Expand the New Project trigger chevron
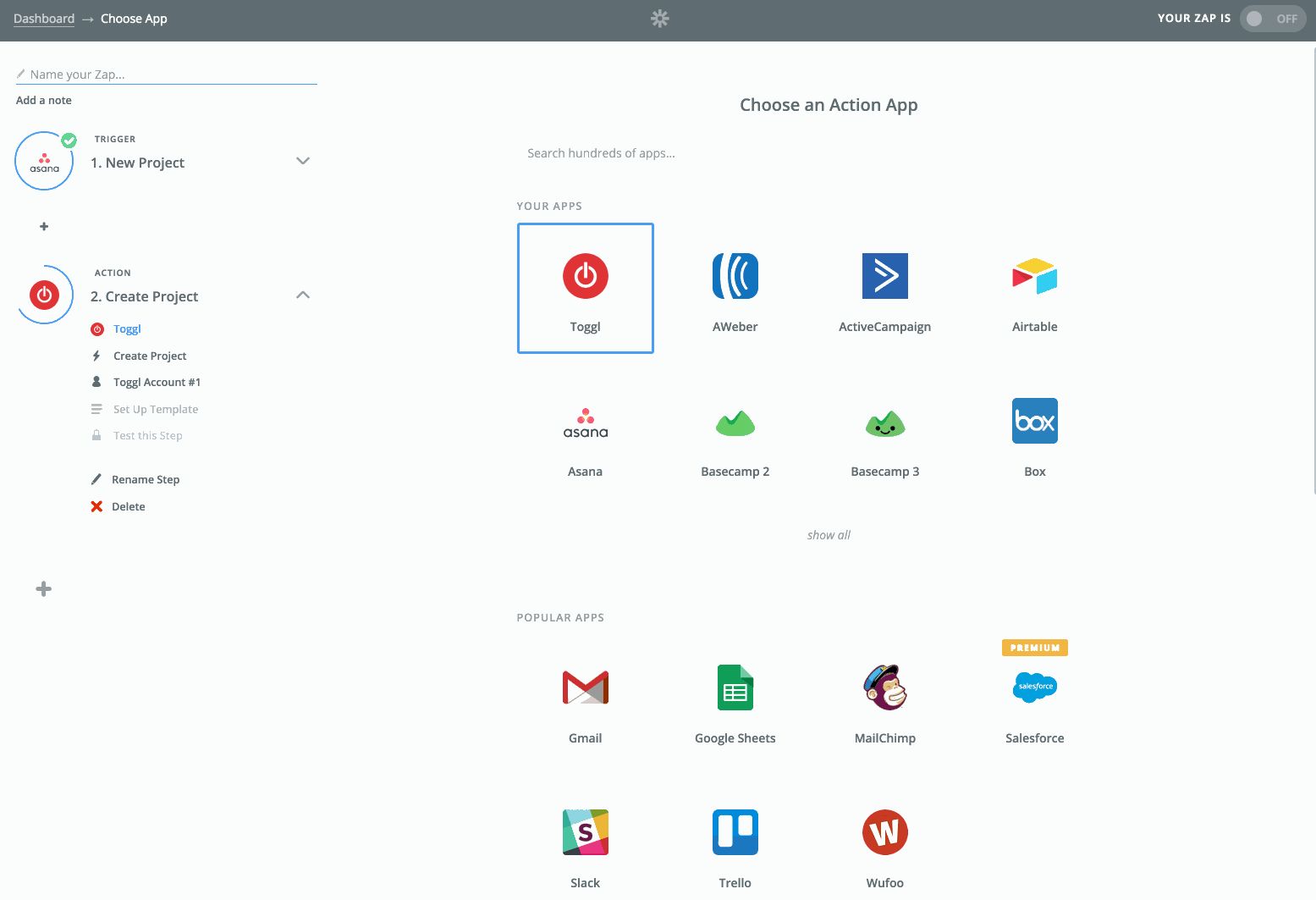The width and height of the screenshot is (1316, 900). (303, 161)
